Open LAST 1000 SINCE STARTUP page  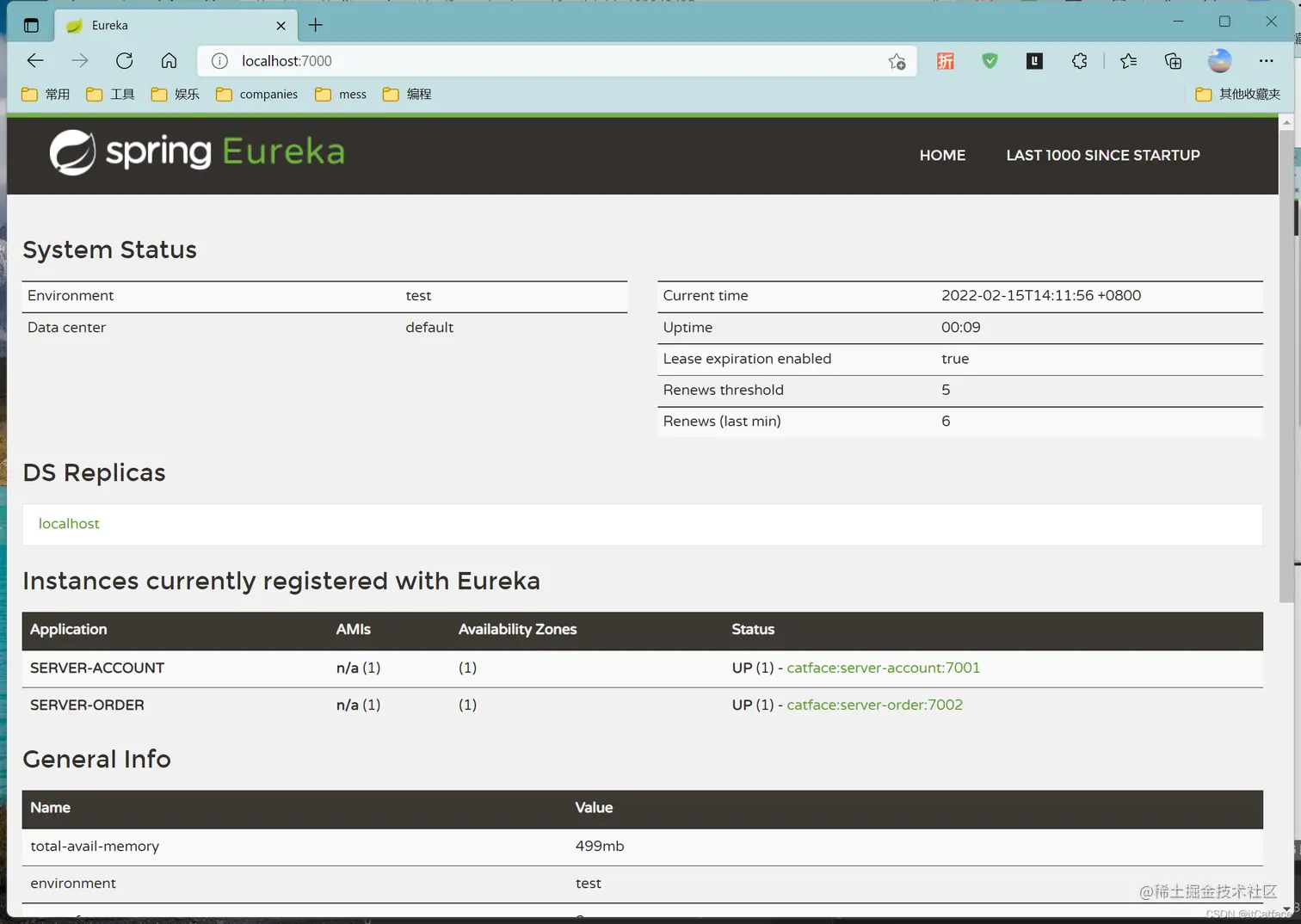click(x=1103, y=156)
